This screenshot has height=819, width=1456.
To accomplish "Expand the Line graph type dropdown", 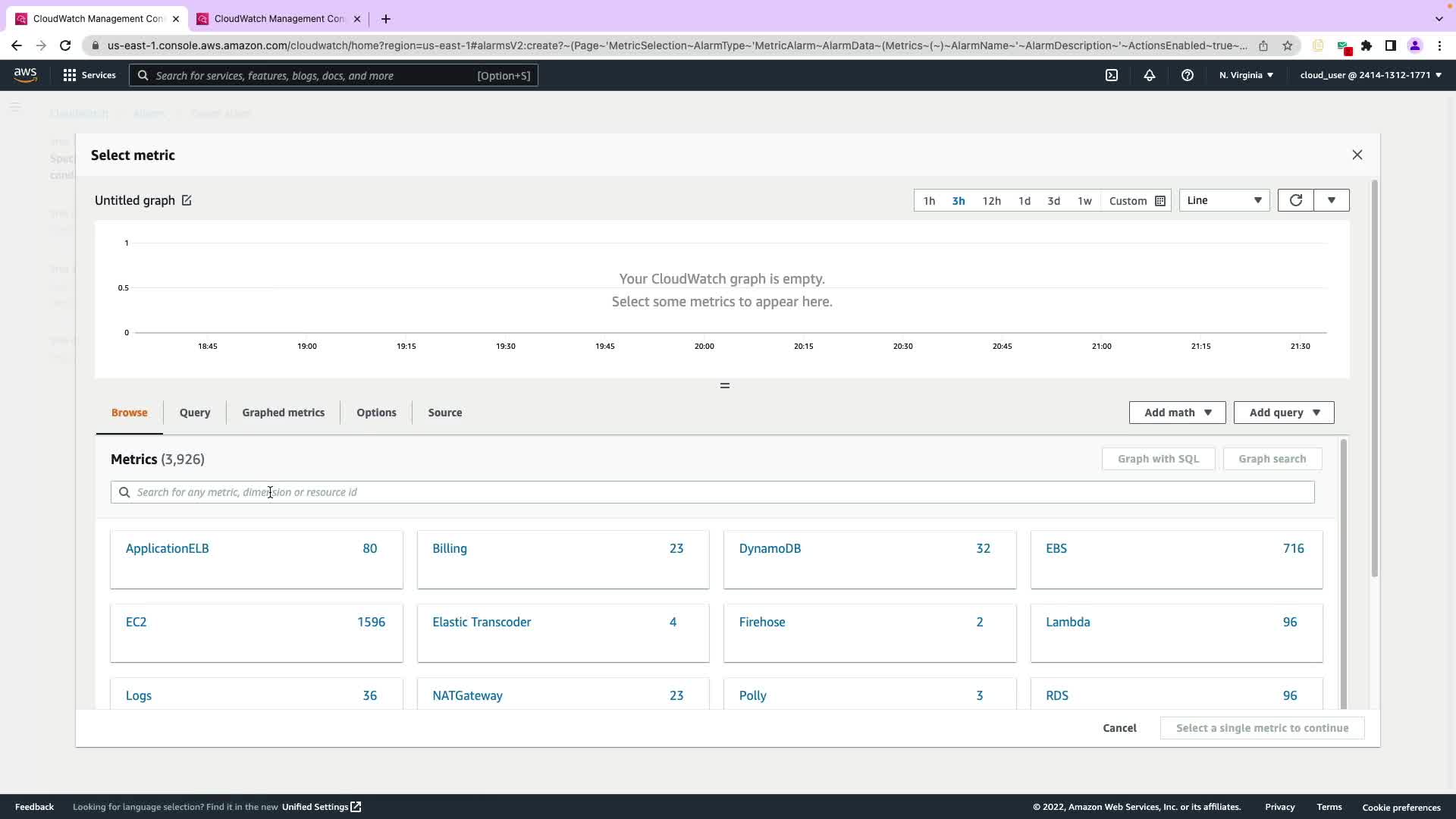I will tap(1224, 200).
